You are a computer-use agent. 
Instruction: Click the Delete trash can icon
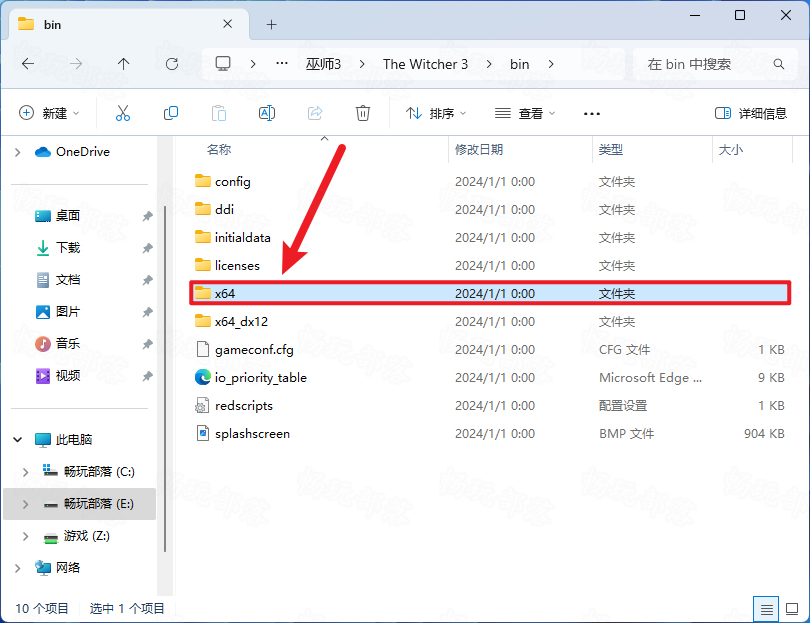(363, 113)
